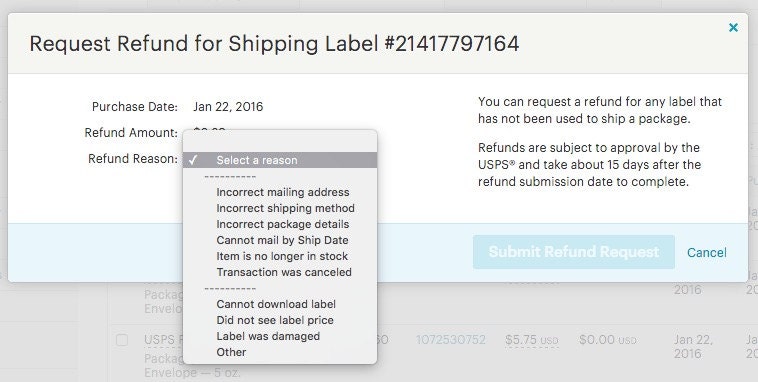Click the Jan 22, 2016 row date
758x382 pixels.
point(693,346)
